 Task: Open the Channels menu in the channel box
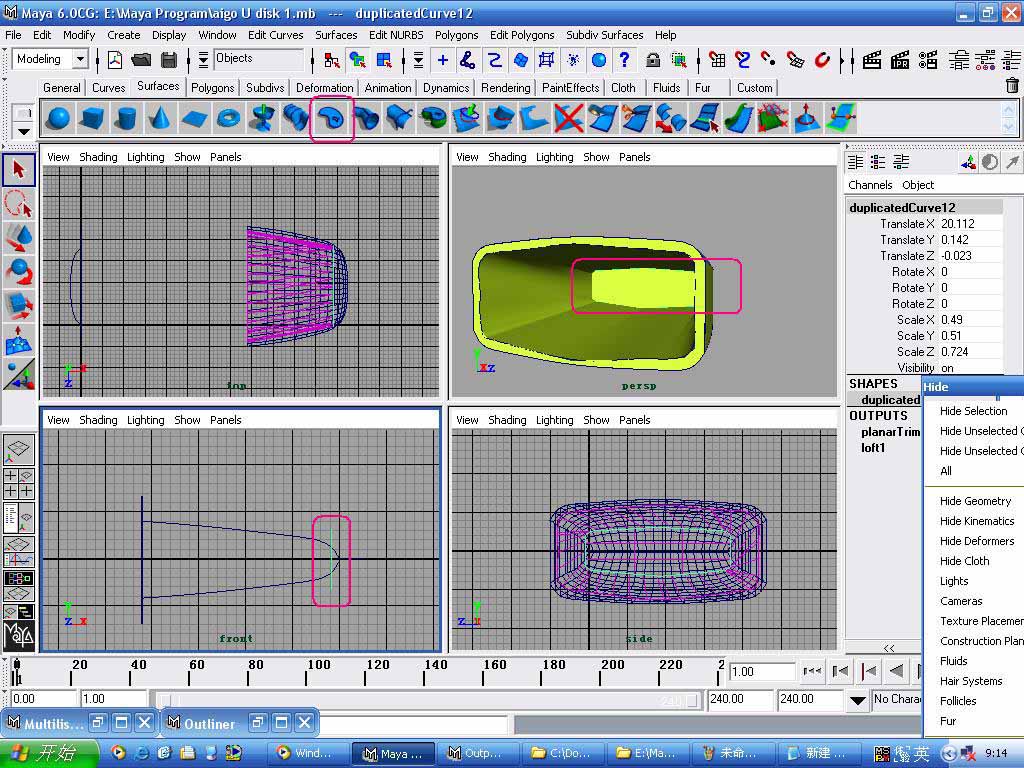870,185
